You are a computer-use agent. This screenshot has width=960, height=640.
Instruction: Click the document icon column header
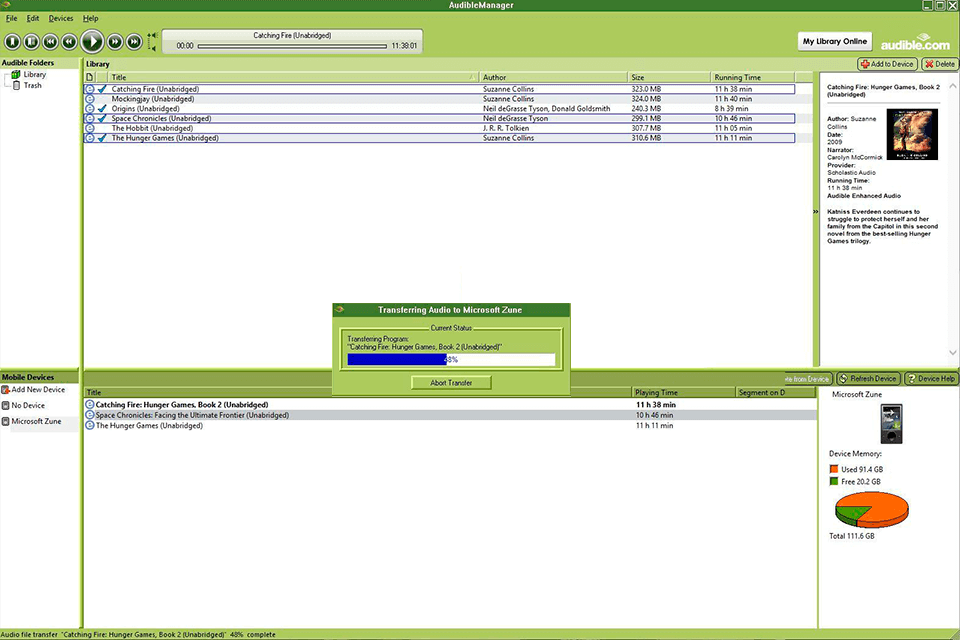[x=90, y=77]
